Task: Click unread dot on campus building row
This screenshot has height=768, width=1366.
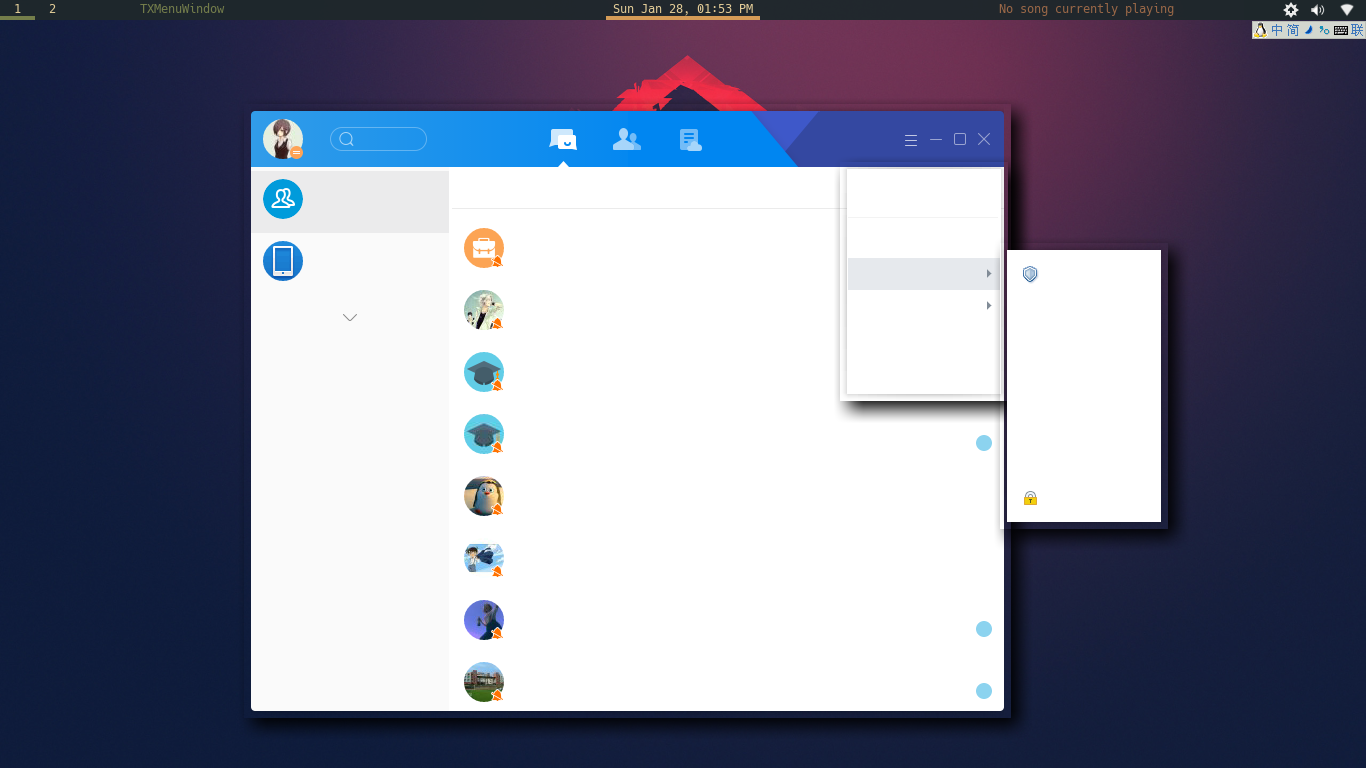Action: (x=984, y=691)
